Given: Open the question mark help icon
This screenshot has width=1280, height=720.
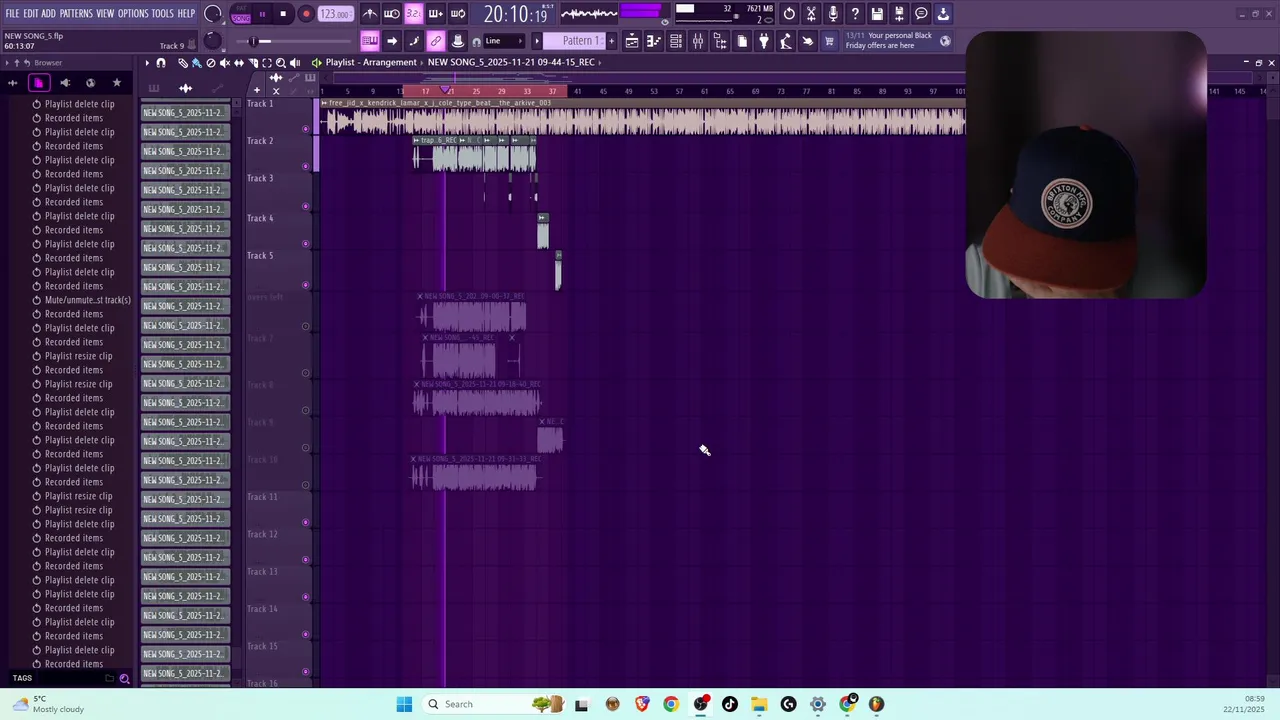Looking at the screenshot, I should click(x=855, y=14).
